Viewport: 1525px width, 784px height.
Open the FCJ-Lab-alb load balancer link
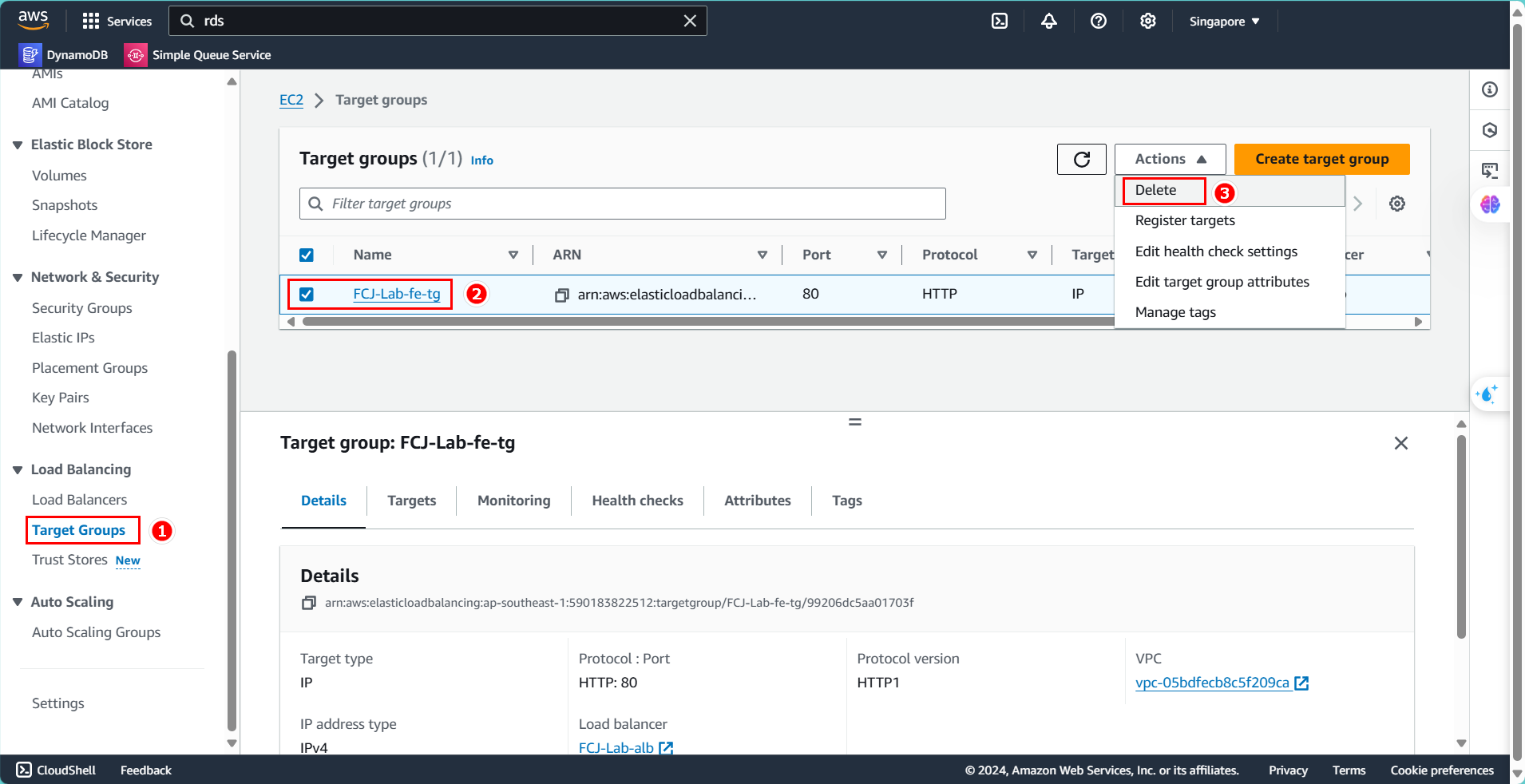click(616, 748)
